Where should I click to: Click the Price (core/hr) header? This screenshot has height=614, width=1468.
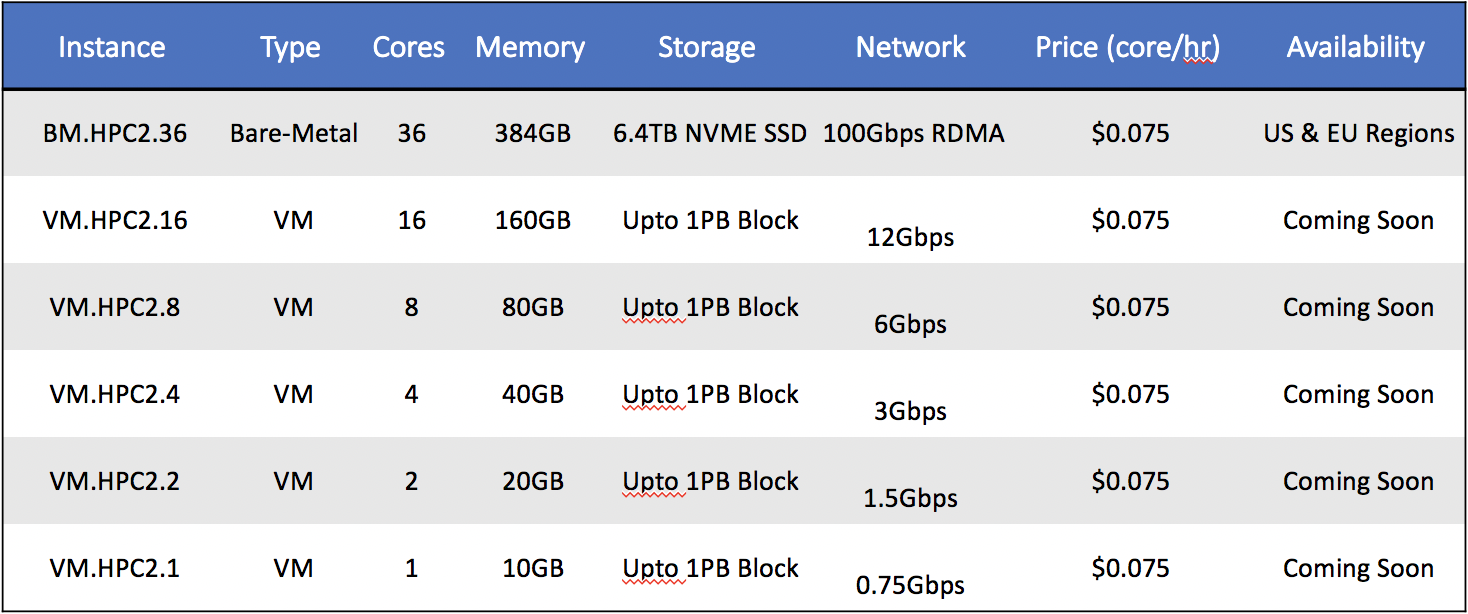pos(1127,47)
